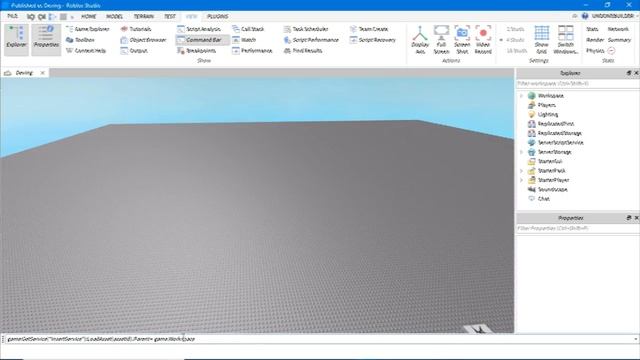The width and height of the screenshot is (640, 360).
Task: Open the Toolbox panel
Action: [80, 40]
